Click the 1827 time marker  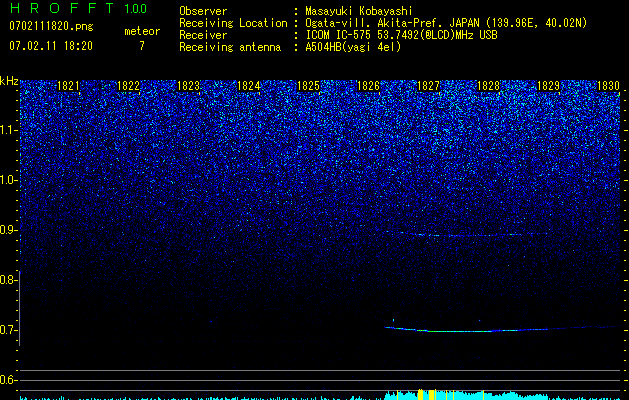[x=428, y=87]
